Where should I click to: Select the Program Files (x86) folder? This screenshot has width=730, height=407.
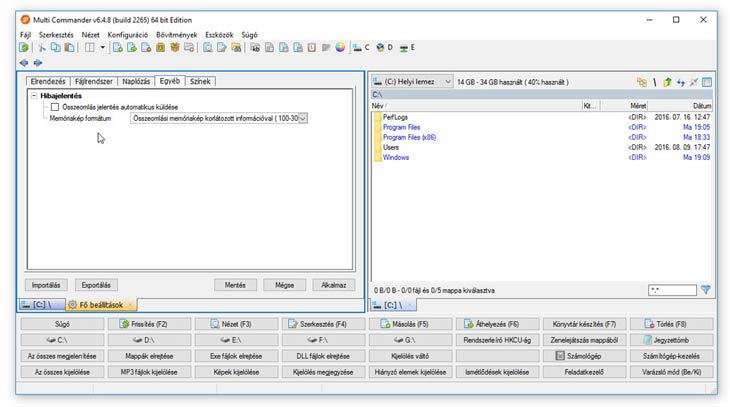pos(408,137)
